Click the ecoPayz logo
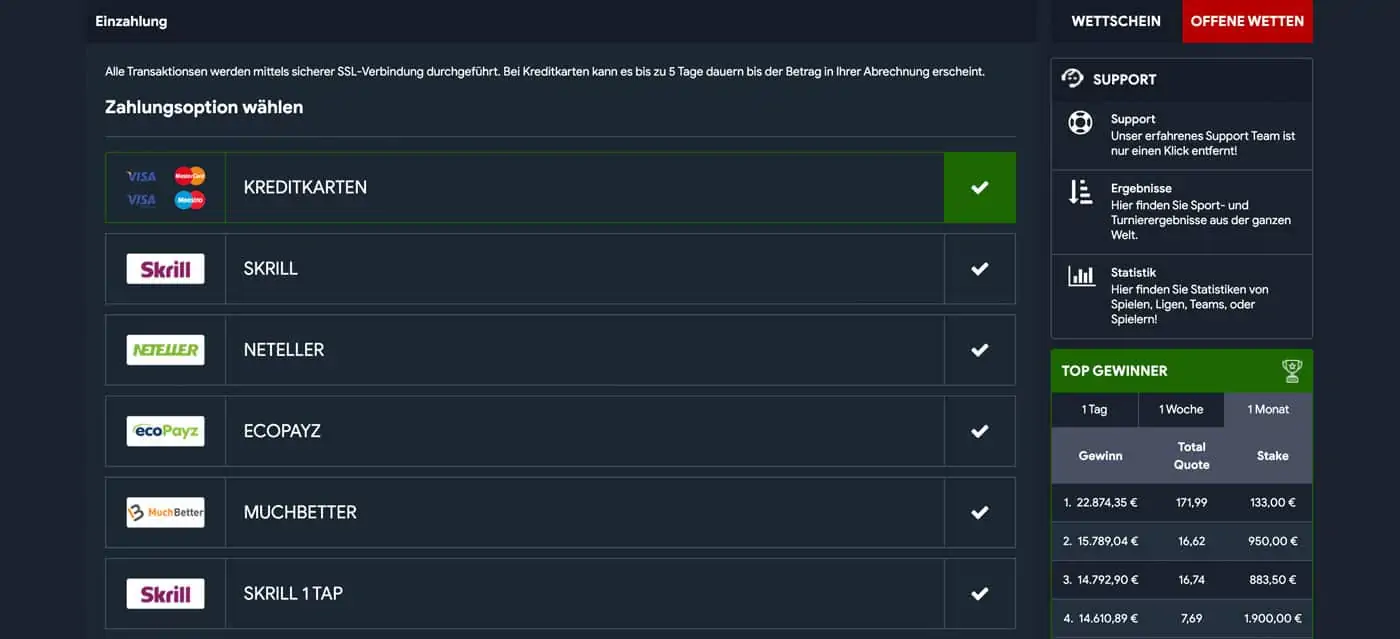The image size is (1400, 639). tap(165, 431)
